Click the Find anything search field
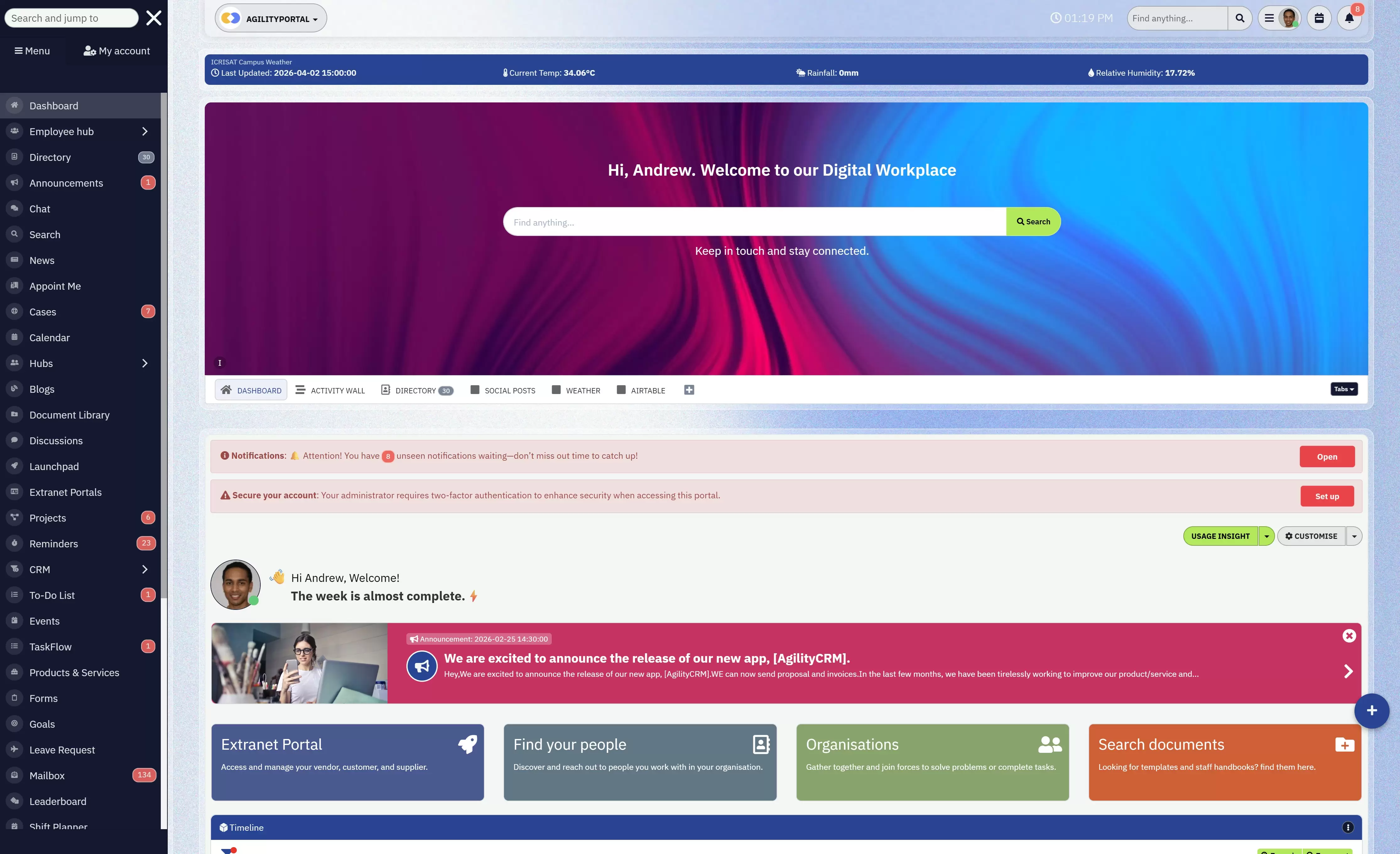The height and width of the screenshot is (854, 1400). click(1176, 18)
